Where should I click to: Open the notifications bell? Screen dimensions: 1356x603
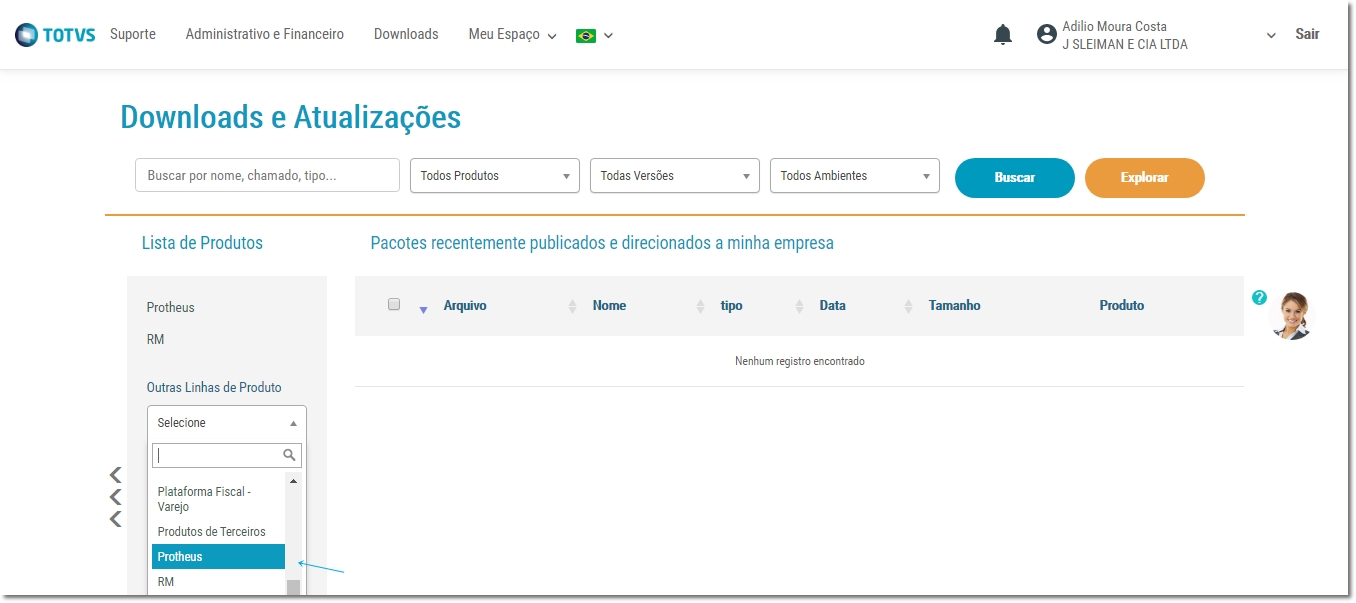(1003, 35)
